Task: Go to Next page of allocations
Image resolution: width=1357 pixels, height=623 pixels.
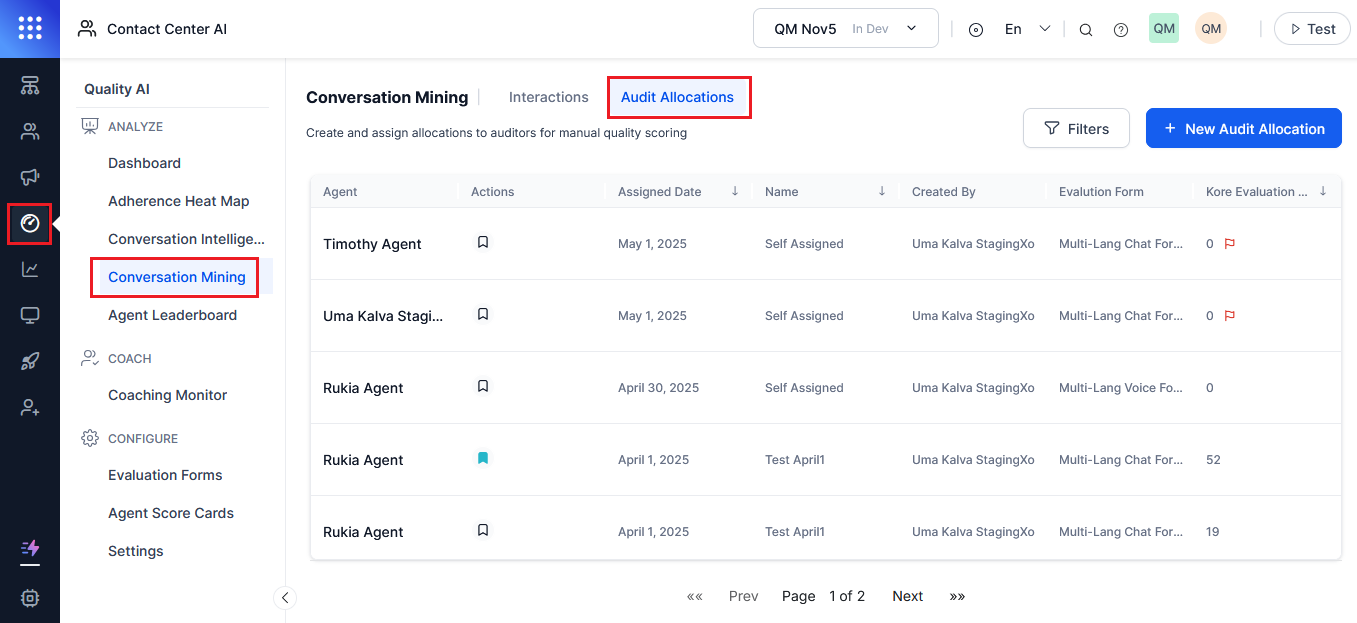Action: 907,596
